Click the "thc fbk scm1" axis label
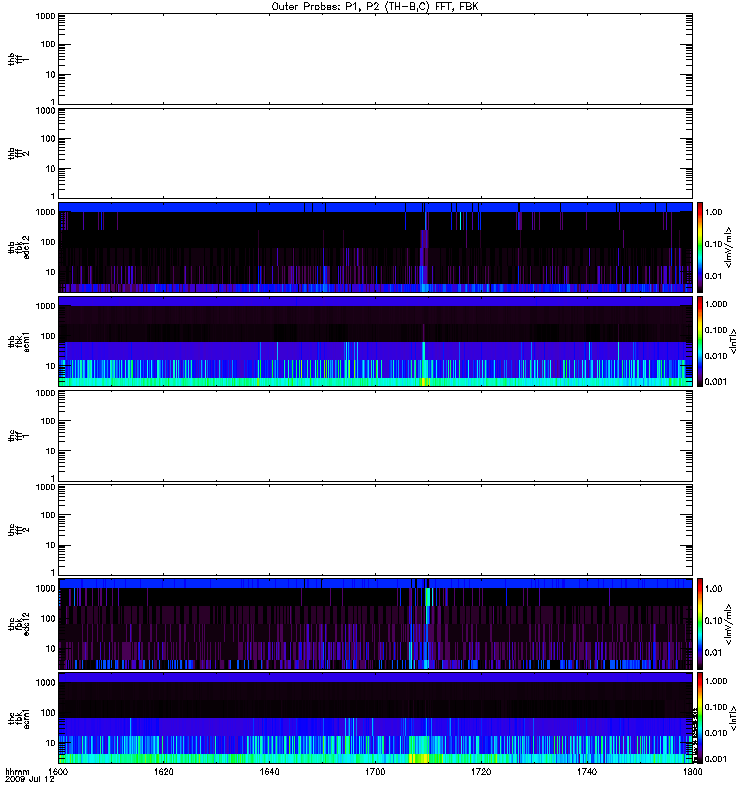The width and height of the screenshot is (750, 800). (x=19, y=718)
